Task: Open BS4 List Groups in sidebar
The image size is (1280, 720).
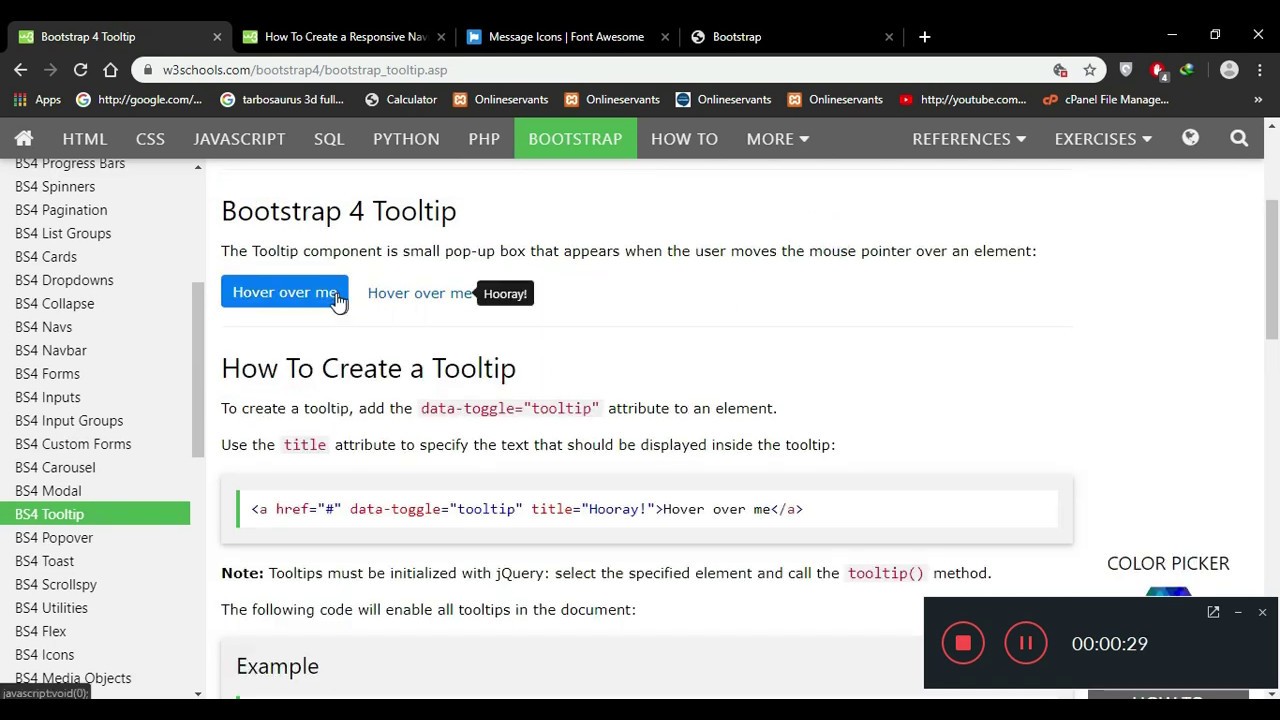Action: click(x=63, y=233)
